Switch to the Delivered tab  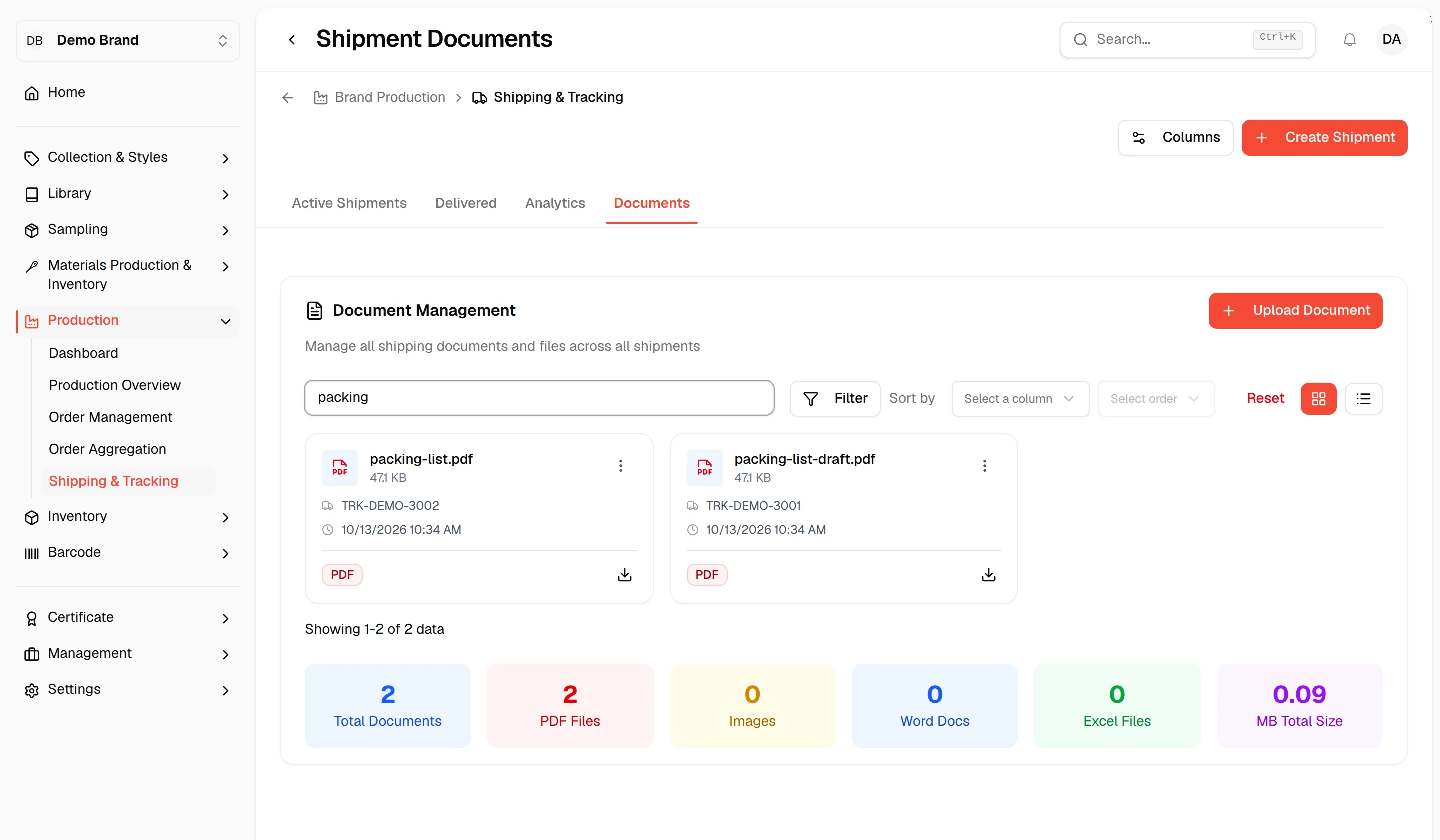[x=465, y=203]
